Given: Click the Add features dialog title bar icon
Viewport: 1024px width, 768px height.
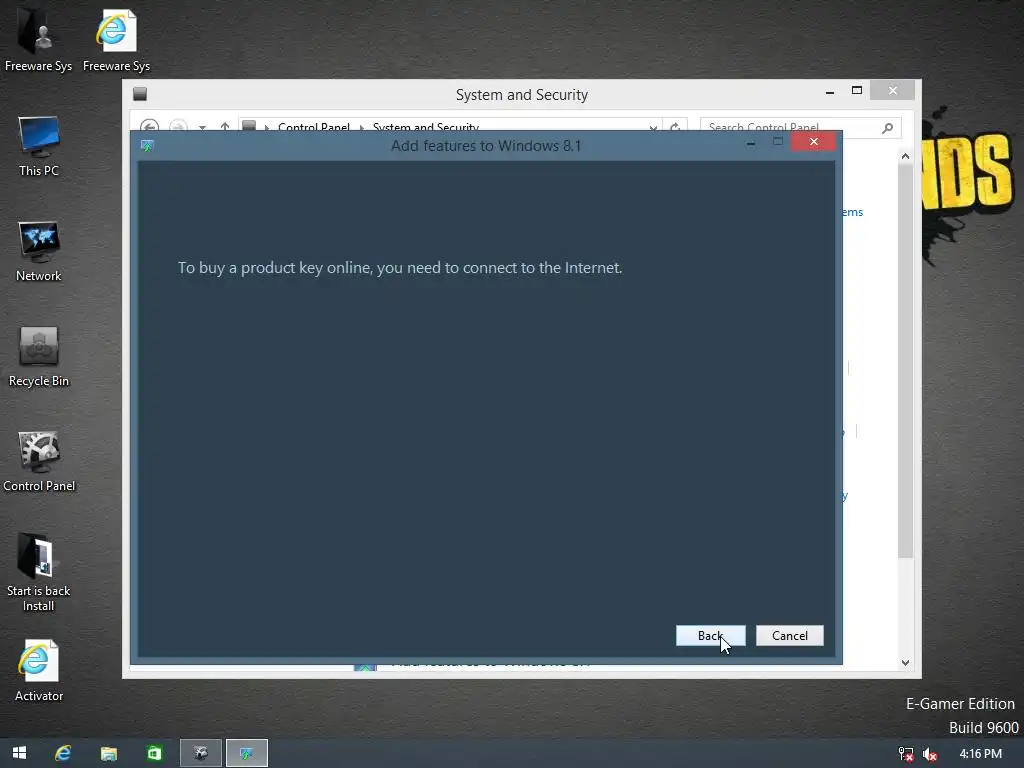Looking at the screenshot, I should 147,146.
